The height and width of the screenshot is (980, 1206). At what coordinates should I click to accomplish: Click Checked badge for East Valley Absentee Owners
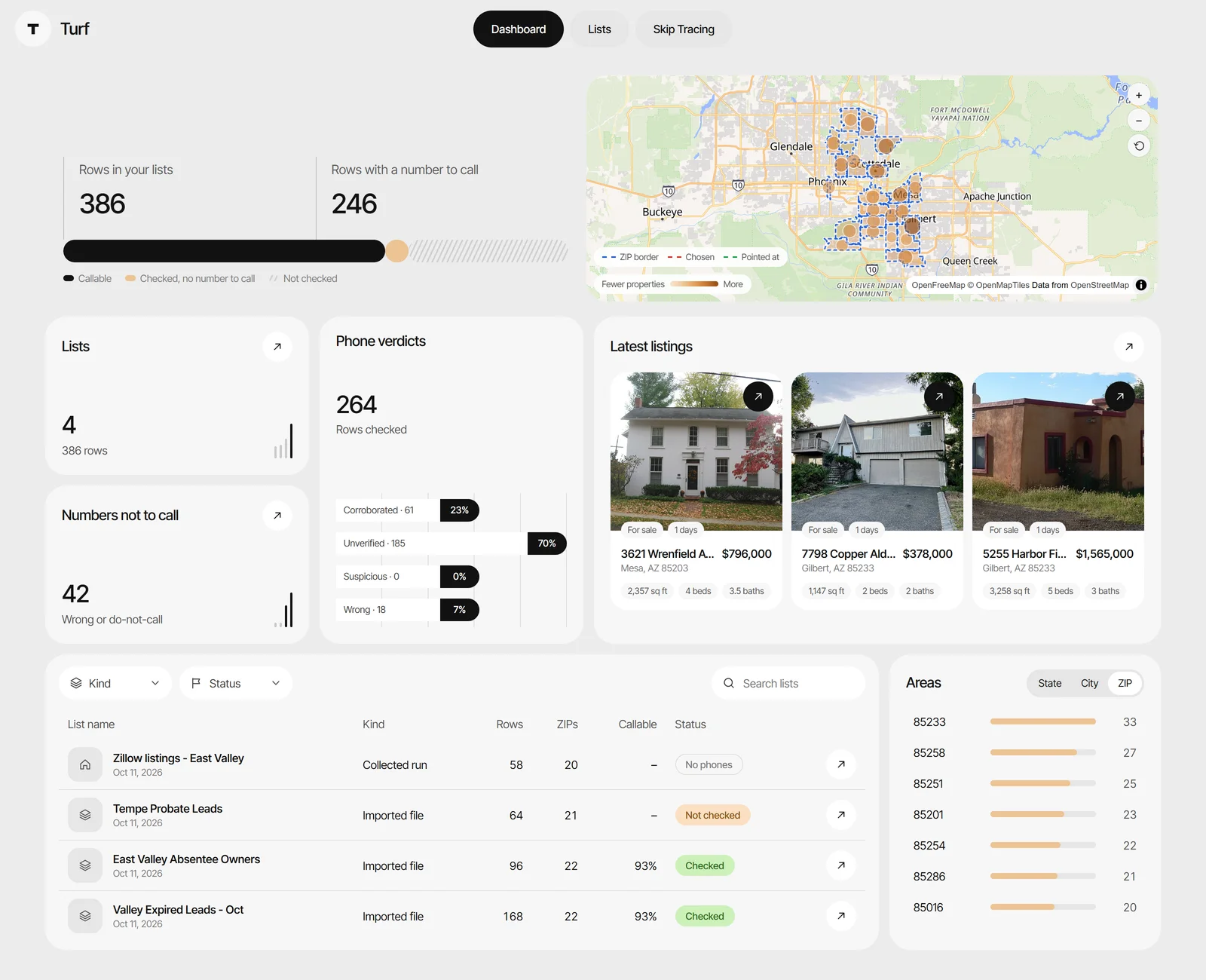pos(705,865)
